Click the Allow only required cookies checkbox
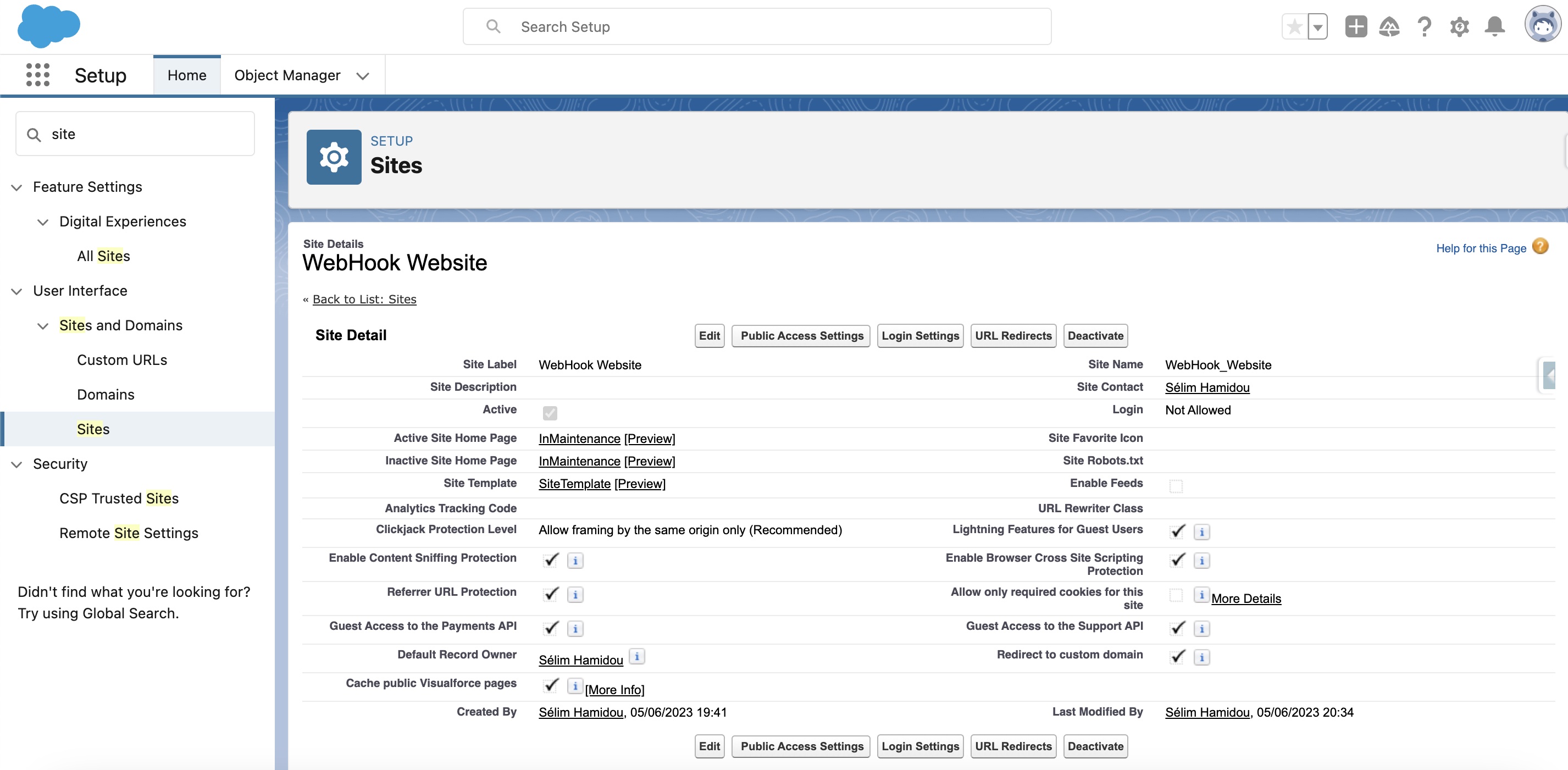 pyautogui.click(x=1176, y=595)
